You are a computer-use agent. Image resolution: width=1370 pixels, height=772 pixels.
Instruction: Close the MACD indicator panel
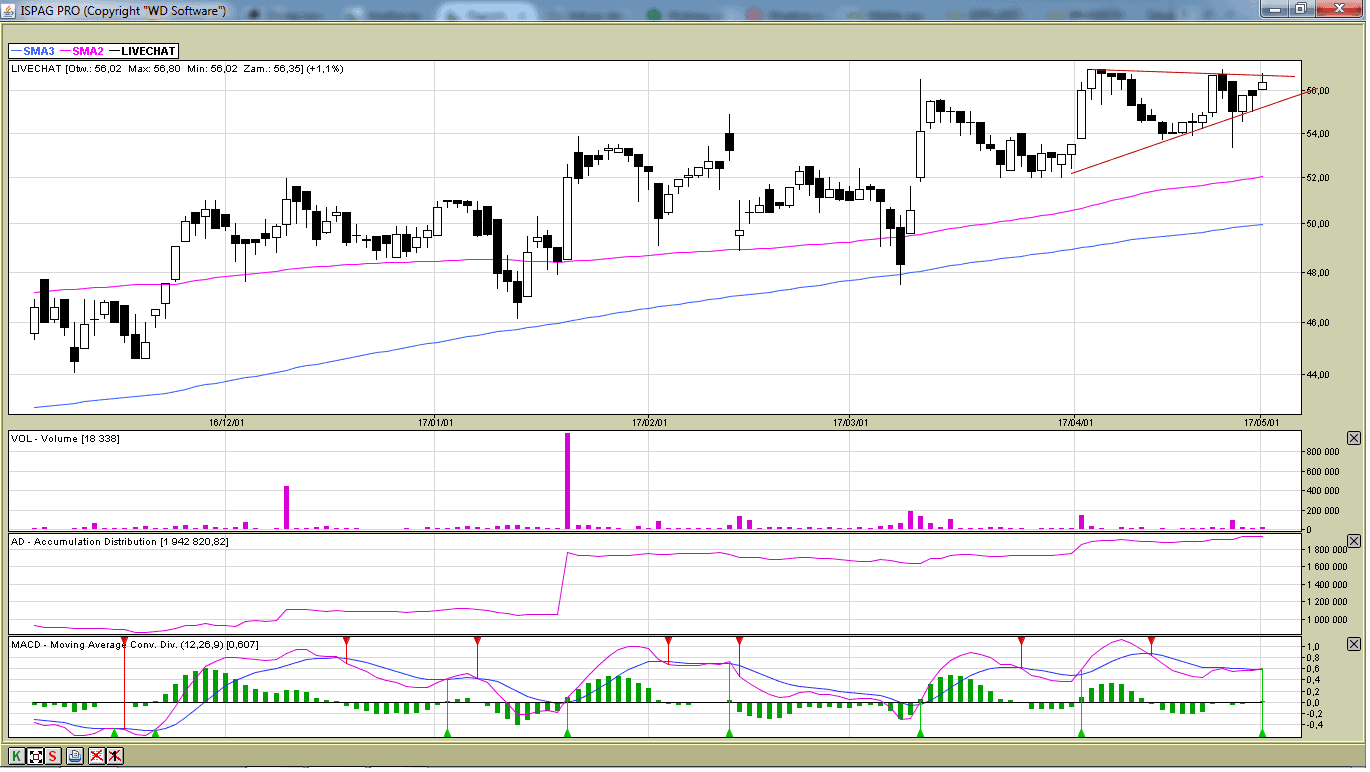click(x=1354, y=644)
